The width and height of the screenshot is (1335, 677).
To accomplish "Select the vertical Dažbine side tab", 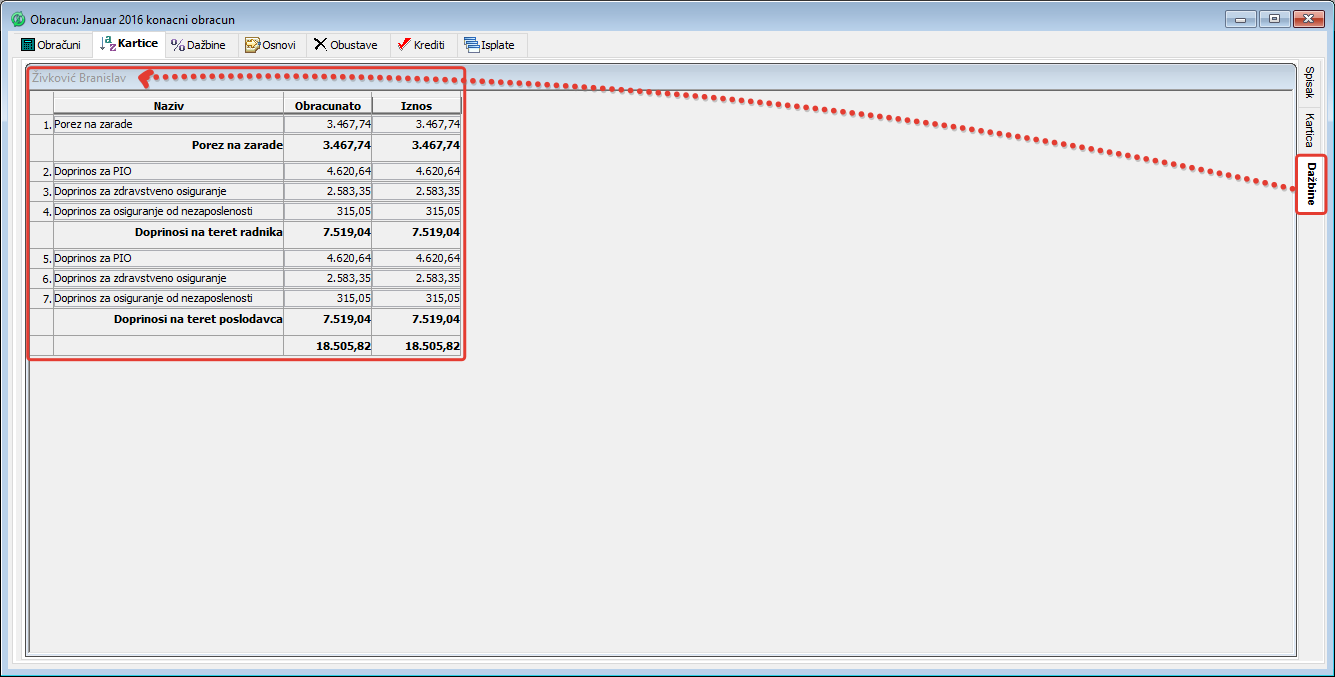I will pyautogui.click(x=1310, y=184).
